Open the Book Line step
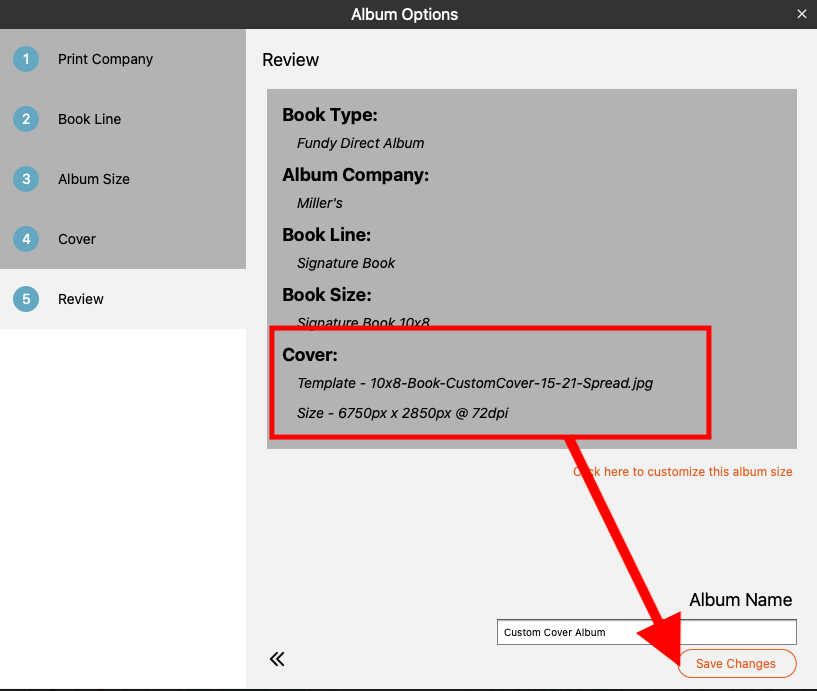Viewport: 817px width, 691px height. pos(122,119)
